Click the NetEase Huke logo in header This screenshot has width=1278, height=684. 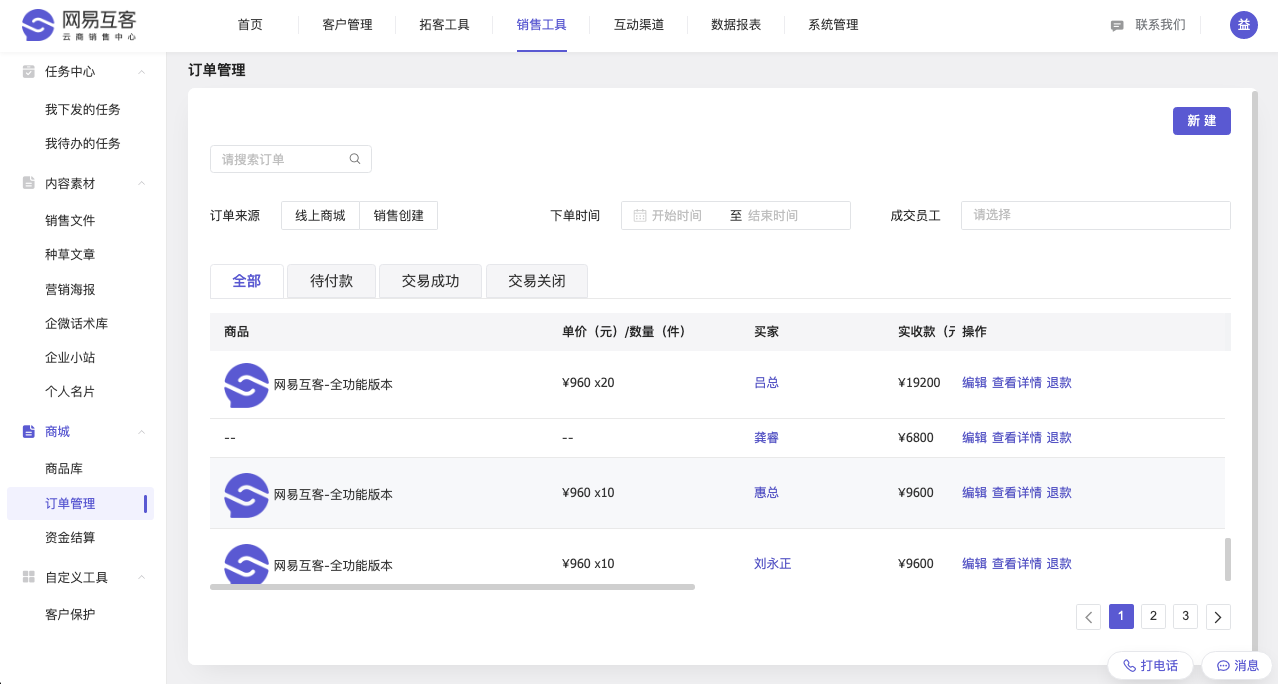point(79,25)
